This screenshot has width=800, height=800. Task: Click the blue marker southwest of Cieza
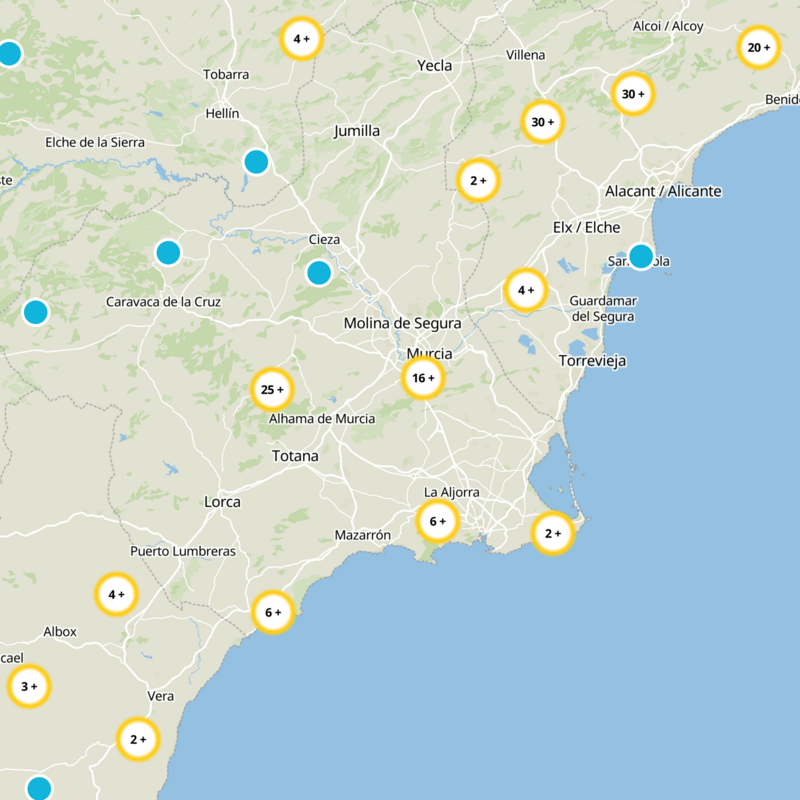[x=319, y=272]
